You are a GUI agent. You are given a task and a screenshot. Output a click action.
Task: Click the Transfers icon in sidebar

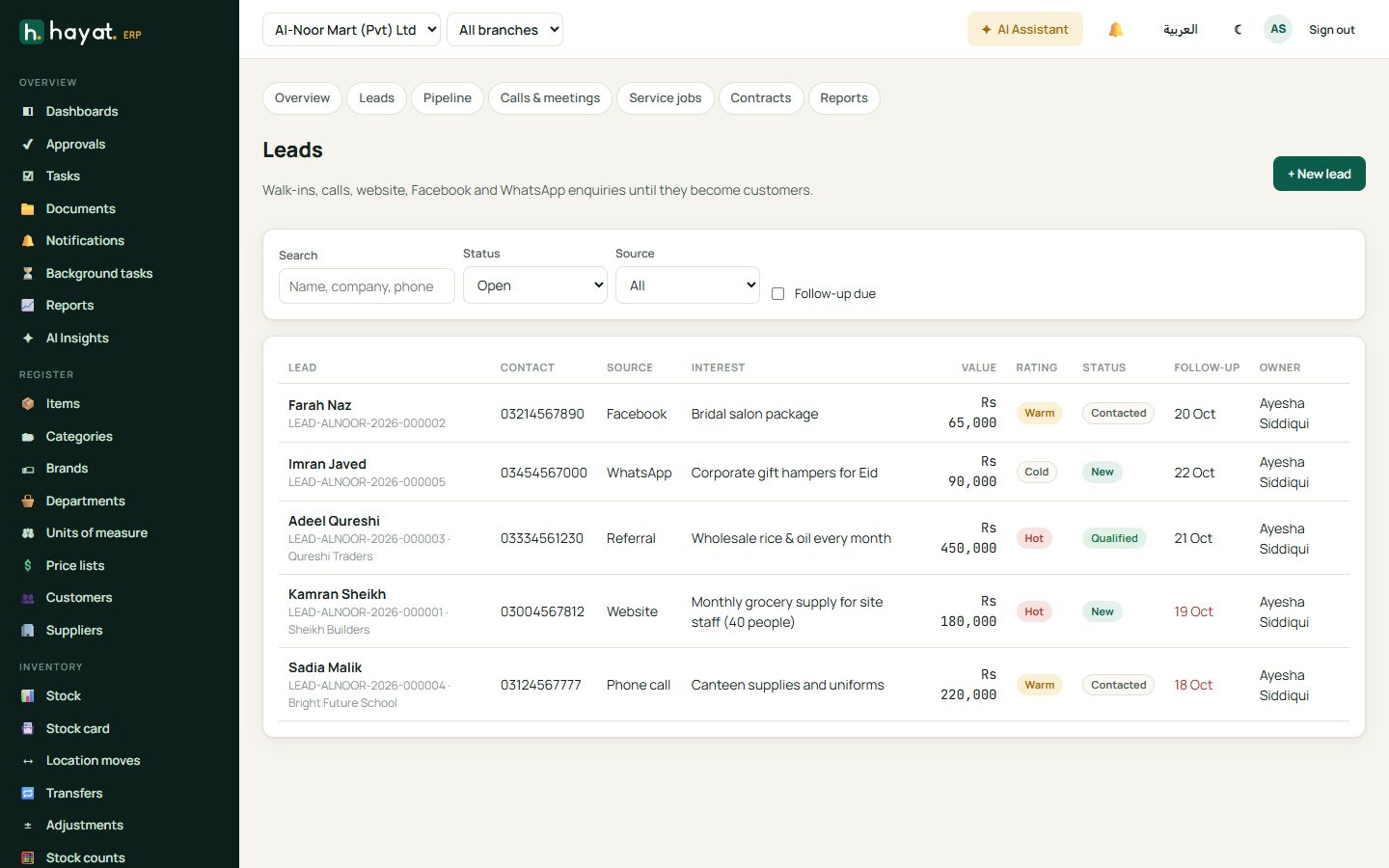point(28,794)
